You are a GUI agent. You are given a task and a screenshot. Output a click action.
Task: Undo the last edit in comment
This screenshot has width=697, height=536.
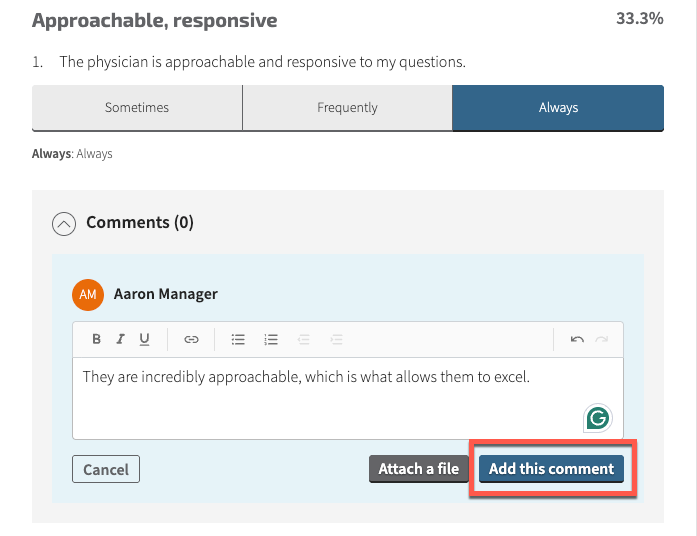577,340
